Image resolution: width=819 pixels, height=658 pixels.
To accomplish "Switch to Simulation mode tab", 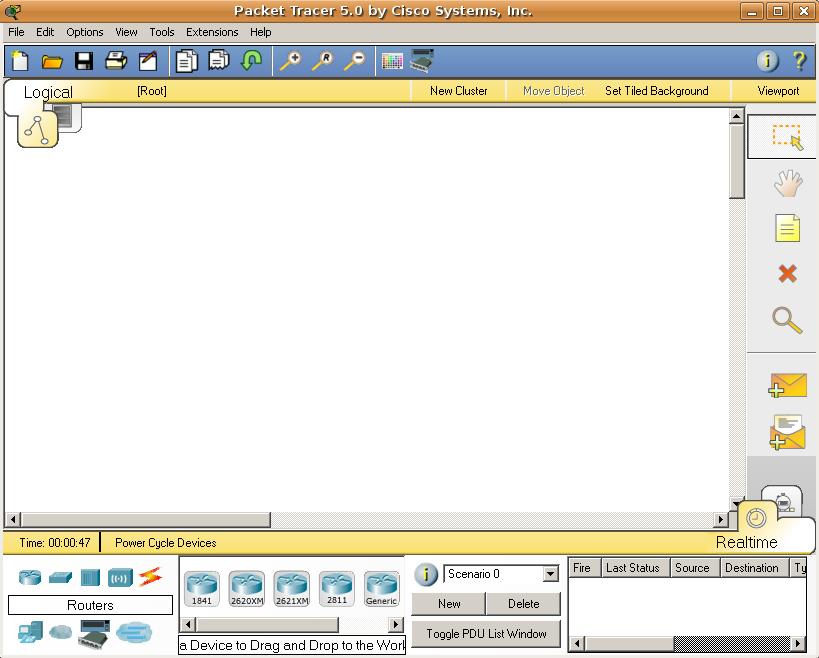I will pyautogui.click(x=782, y=501).
